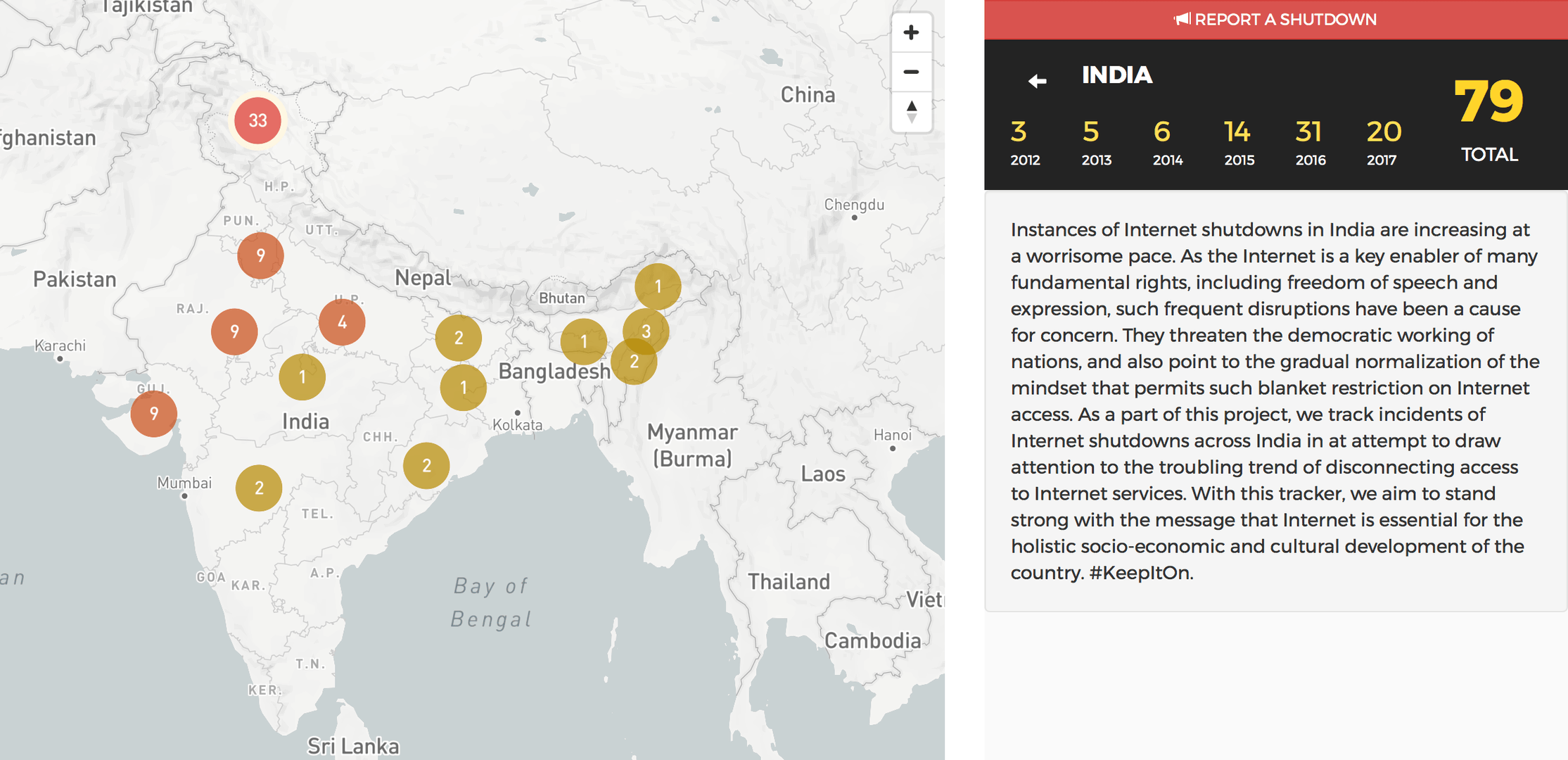Click the Punjab cluster showing 9
The width and height of the screenshot is (1568, 760).
260,255
